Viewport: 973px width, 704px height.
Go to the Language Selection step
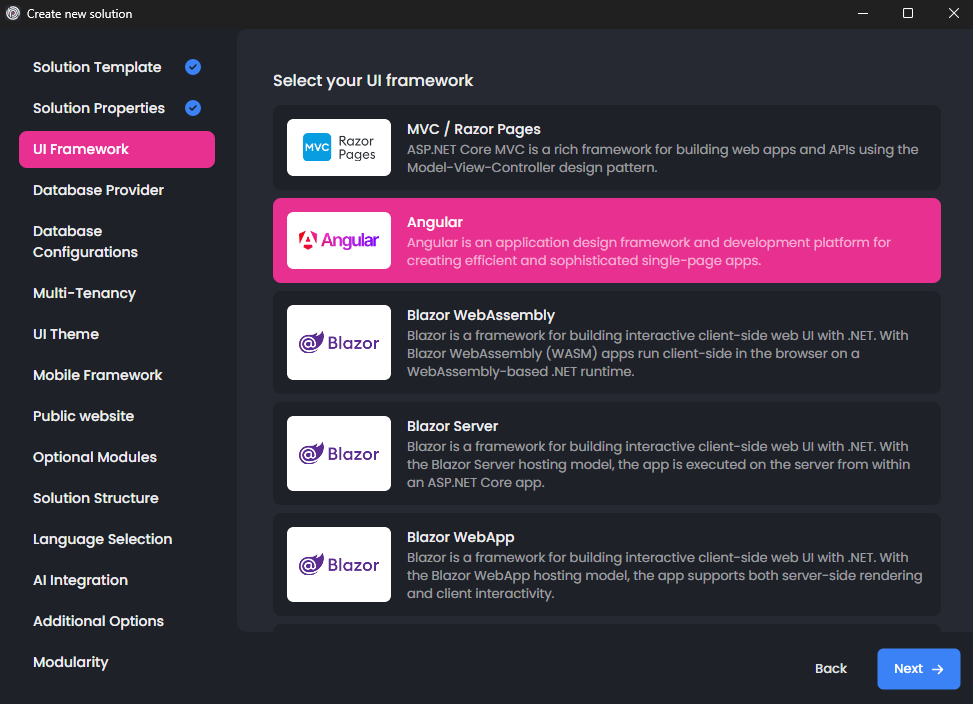point(102,539)
